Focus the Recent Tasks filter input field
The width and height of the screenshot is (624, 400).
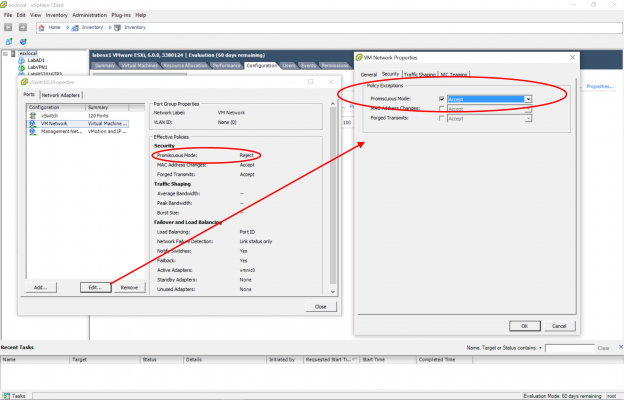[570, 348]
